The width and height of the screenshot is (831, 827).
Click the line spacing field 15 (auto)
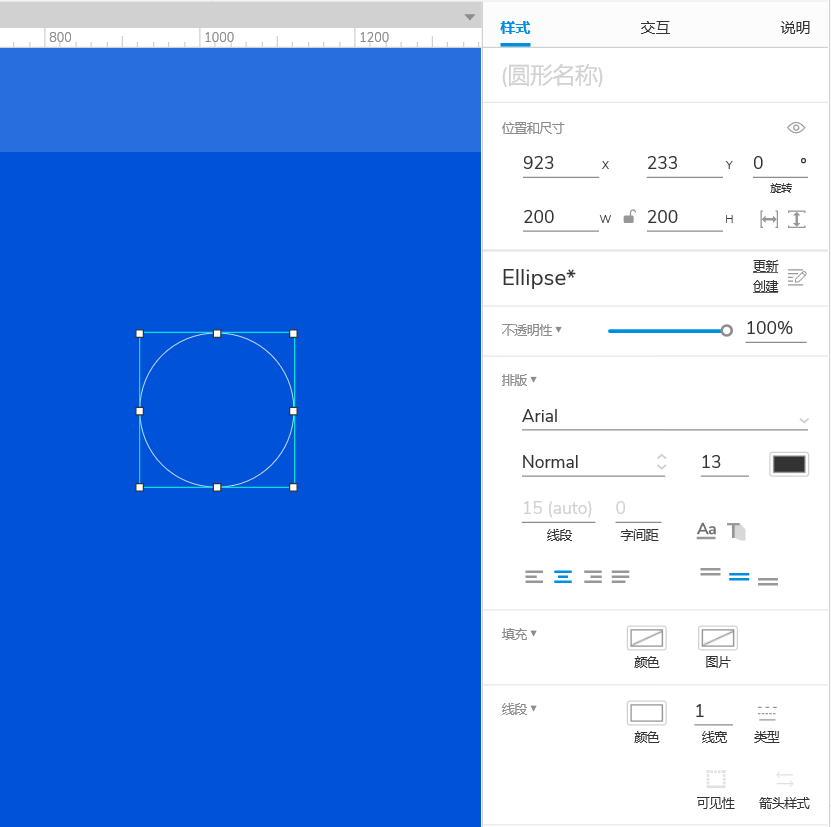click(x=559, y=508)
